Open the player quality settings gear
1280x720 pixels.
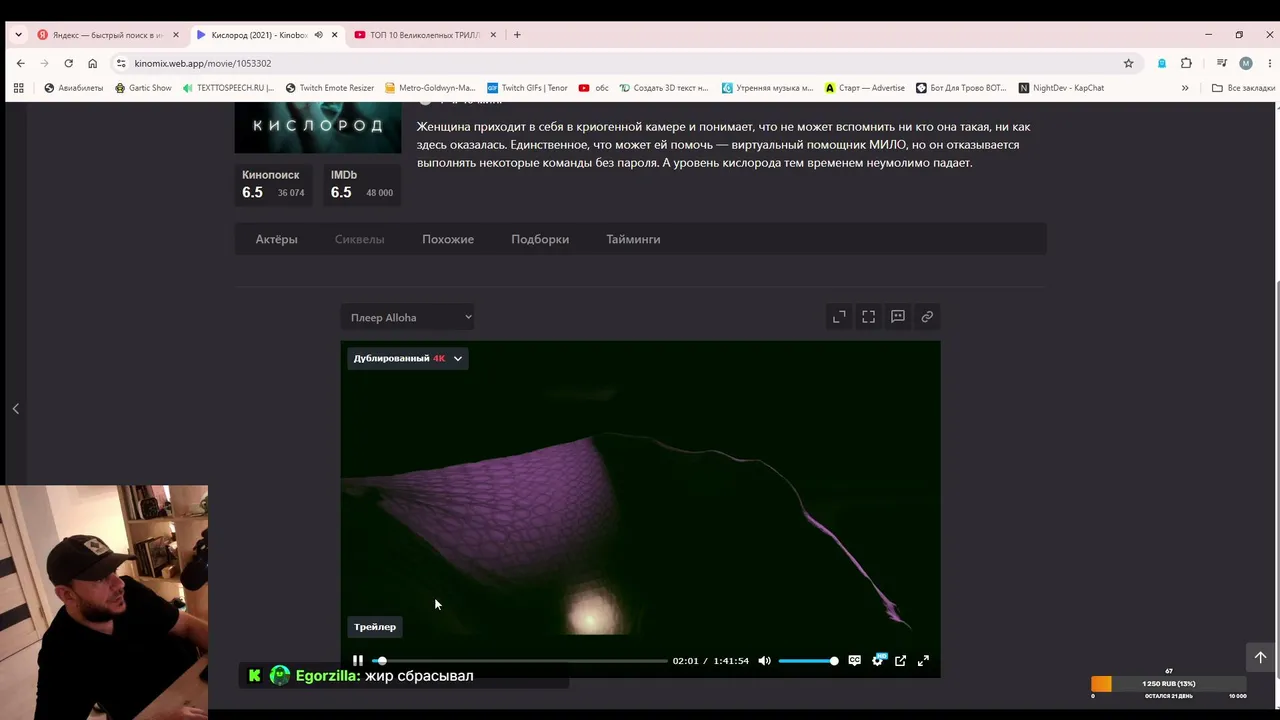click(x=878, y=660)
